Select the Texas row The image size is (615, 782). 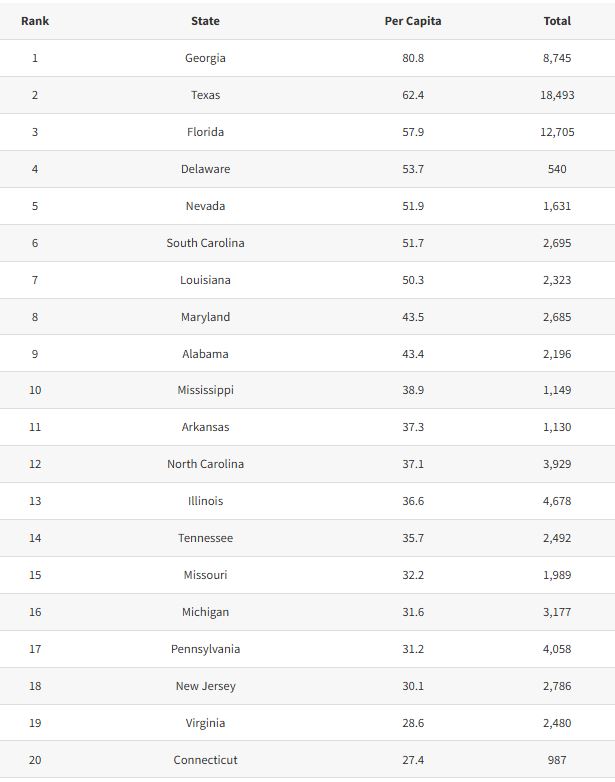coord(307,95)
